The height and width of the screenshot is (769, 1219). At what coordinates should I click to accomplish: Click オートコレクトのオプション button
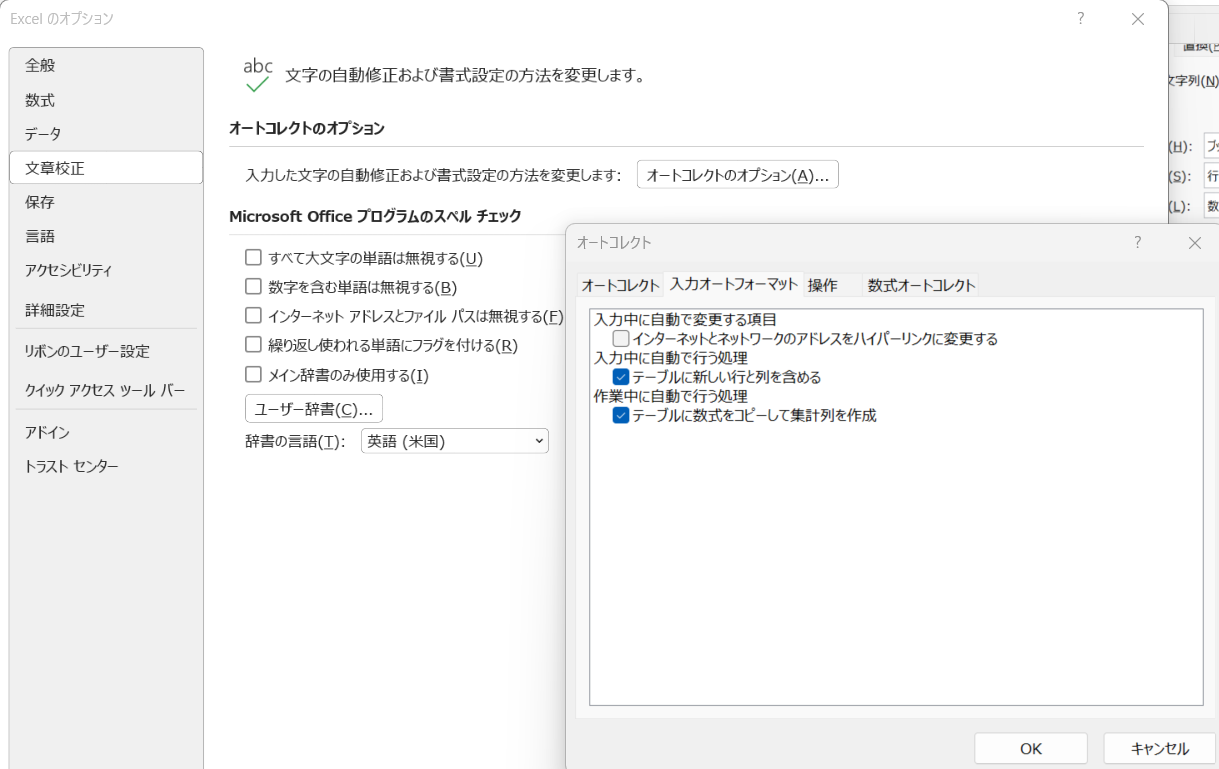click(737, 175)
